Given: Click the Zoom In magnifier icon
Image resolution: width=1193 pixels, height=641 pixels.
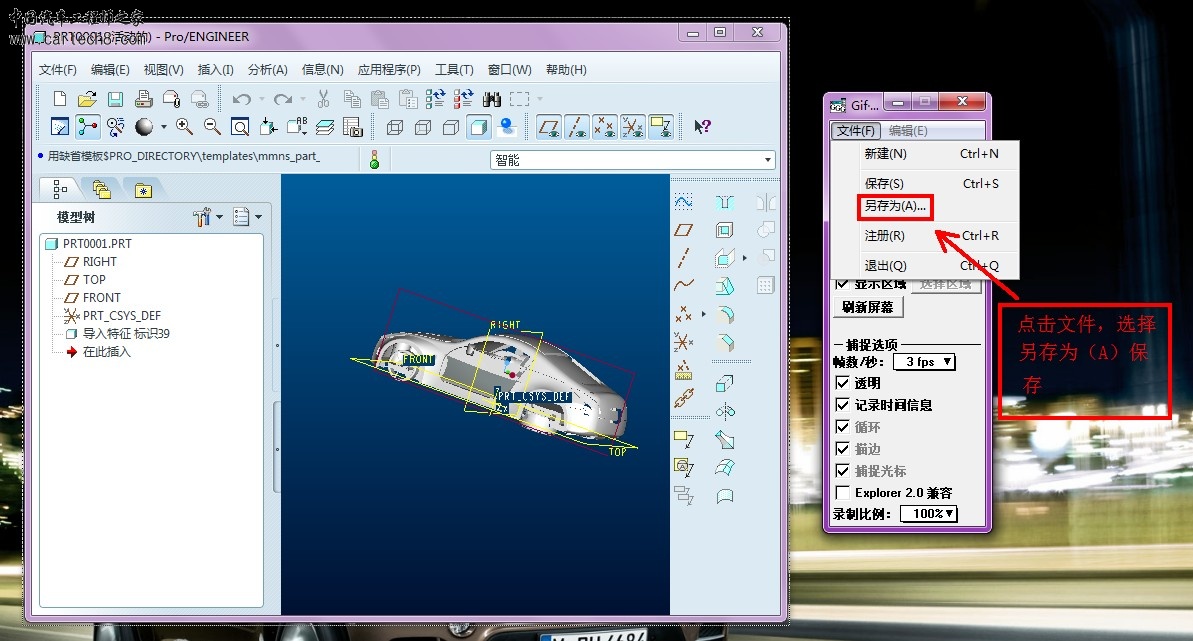Looking at the screenshot, I should pyautogui.click(x=184, y=126).
